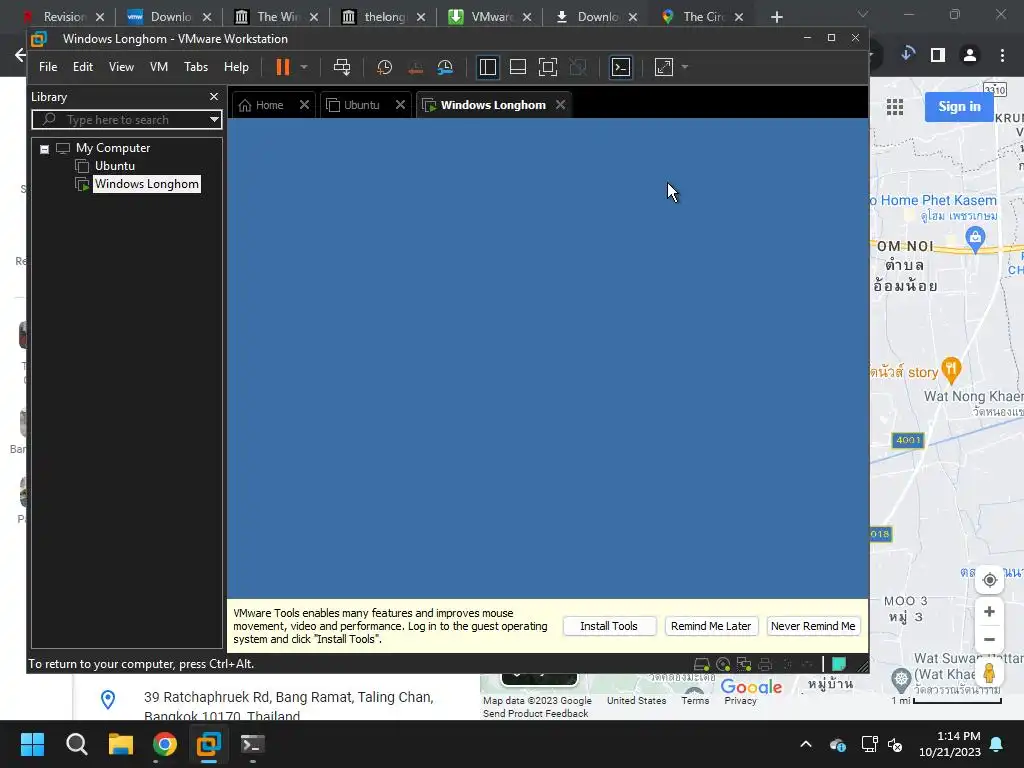Click the CD/DVD drive status icon

(x=723, y=664)
